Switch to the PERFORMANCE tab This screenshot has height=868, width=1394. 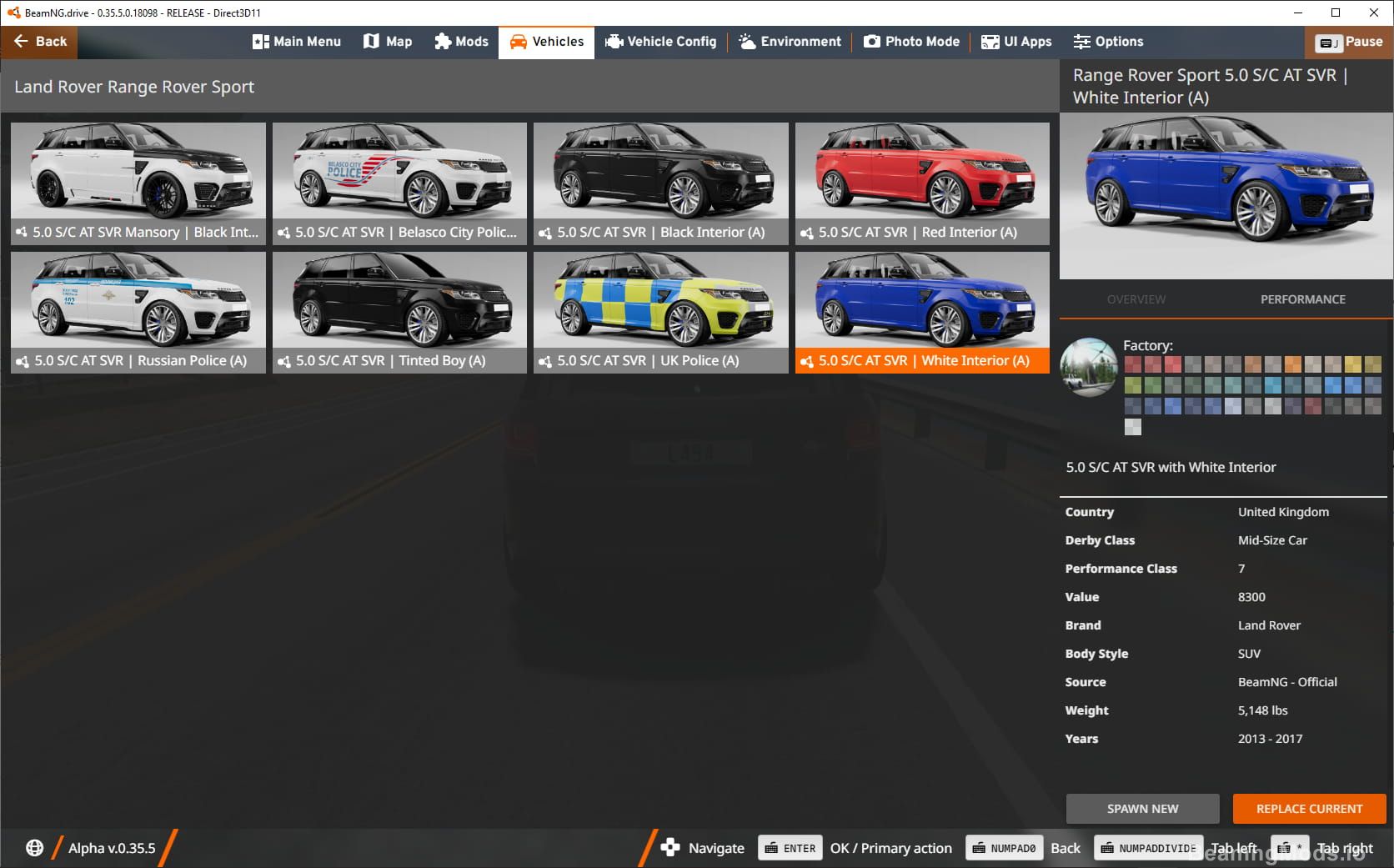pos(1302,299)
